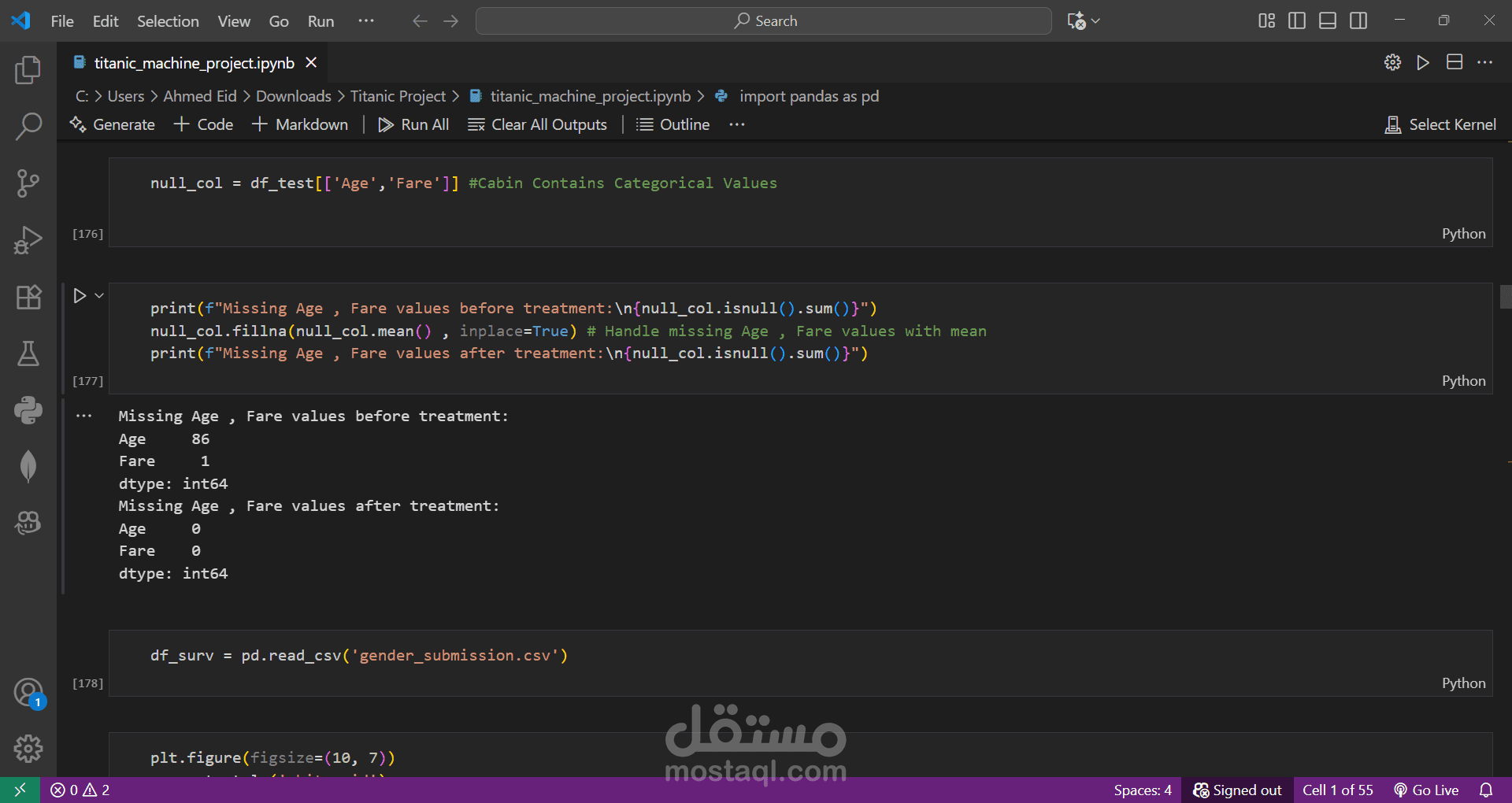Open the Python extension panel
Image resolution: width=1512 pixels, height=803 pixels.
(28, 410)
